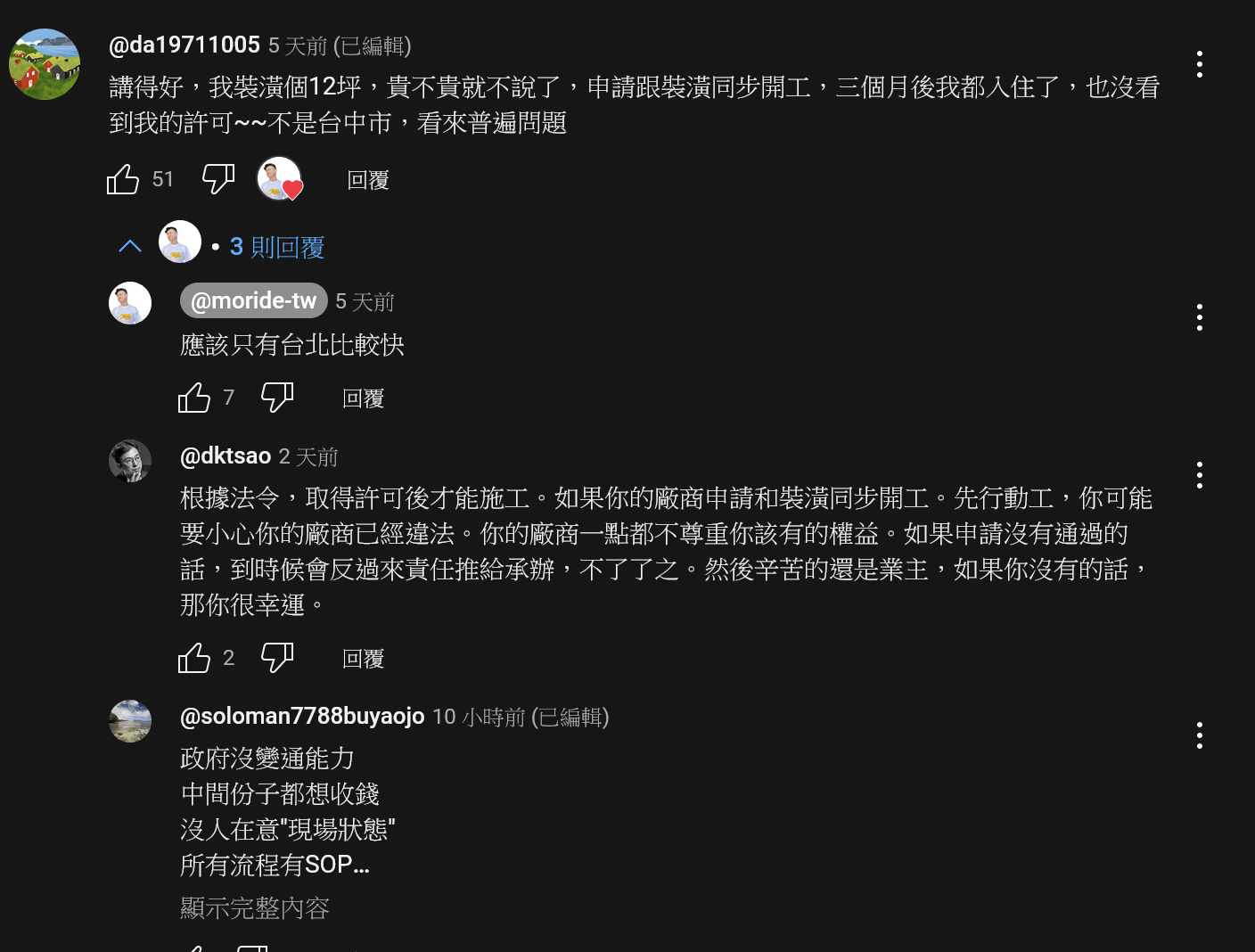Open the @soloman7788buyaojo channel link
The image size is (1255, 952).
pos(302,716)
